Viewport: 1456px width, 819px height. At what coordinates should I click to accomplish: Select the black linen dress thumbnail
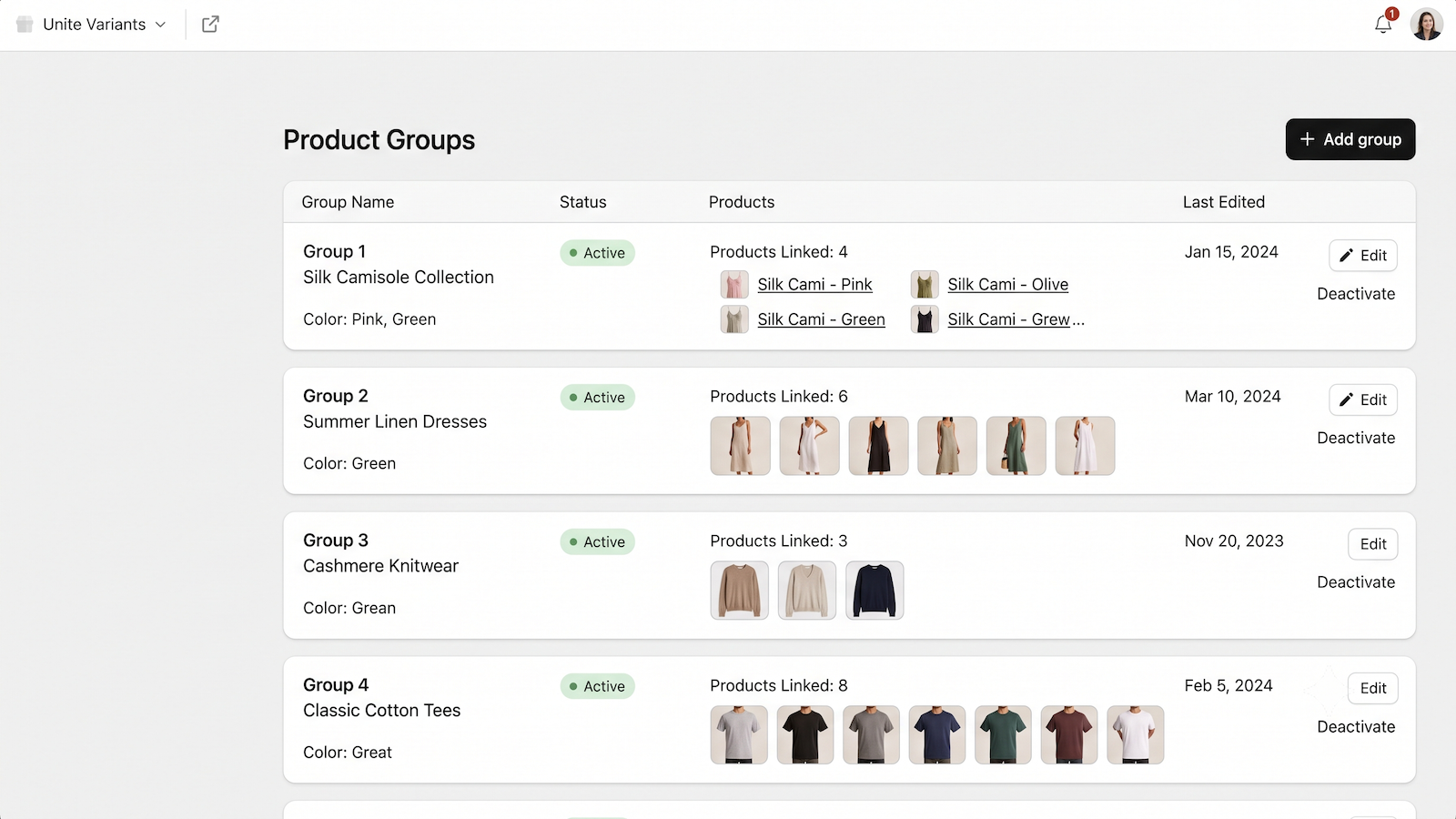pyautogui.click(x=878, y=446)
